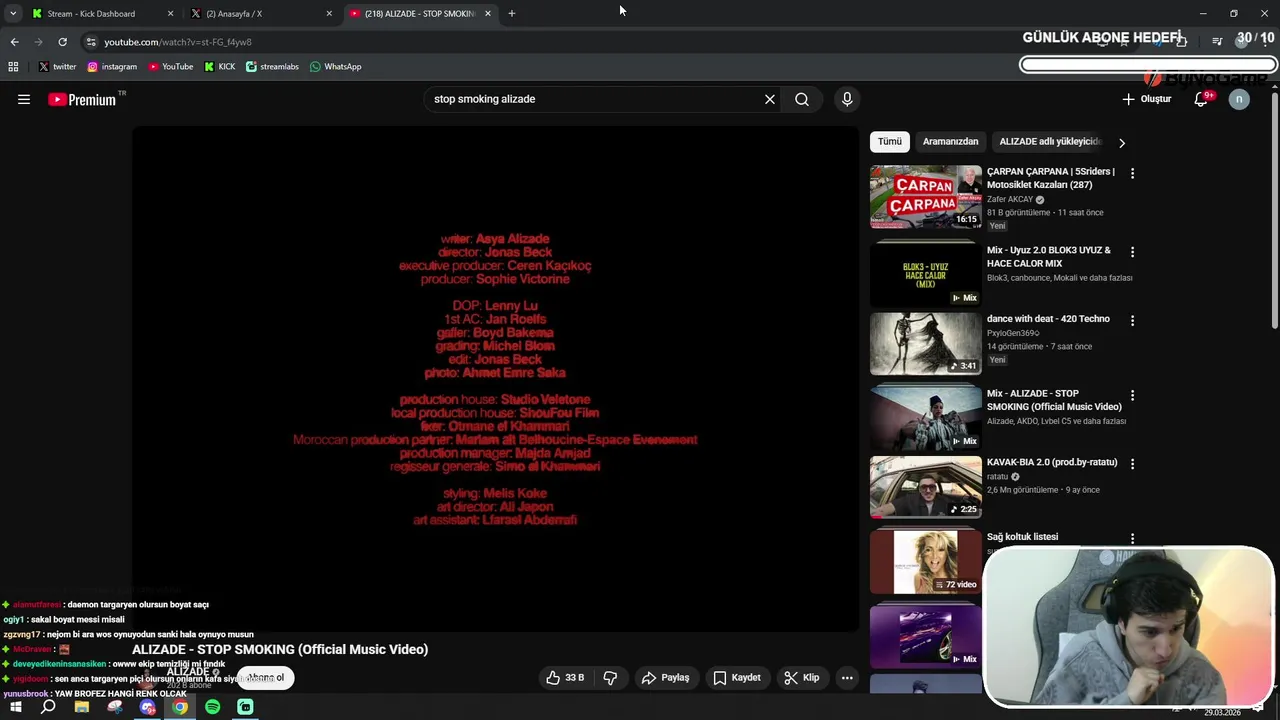Create a clip with Klip button
1280x720 pixels.
point(802,677)
